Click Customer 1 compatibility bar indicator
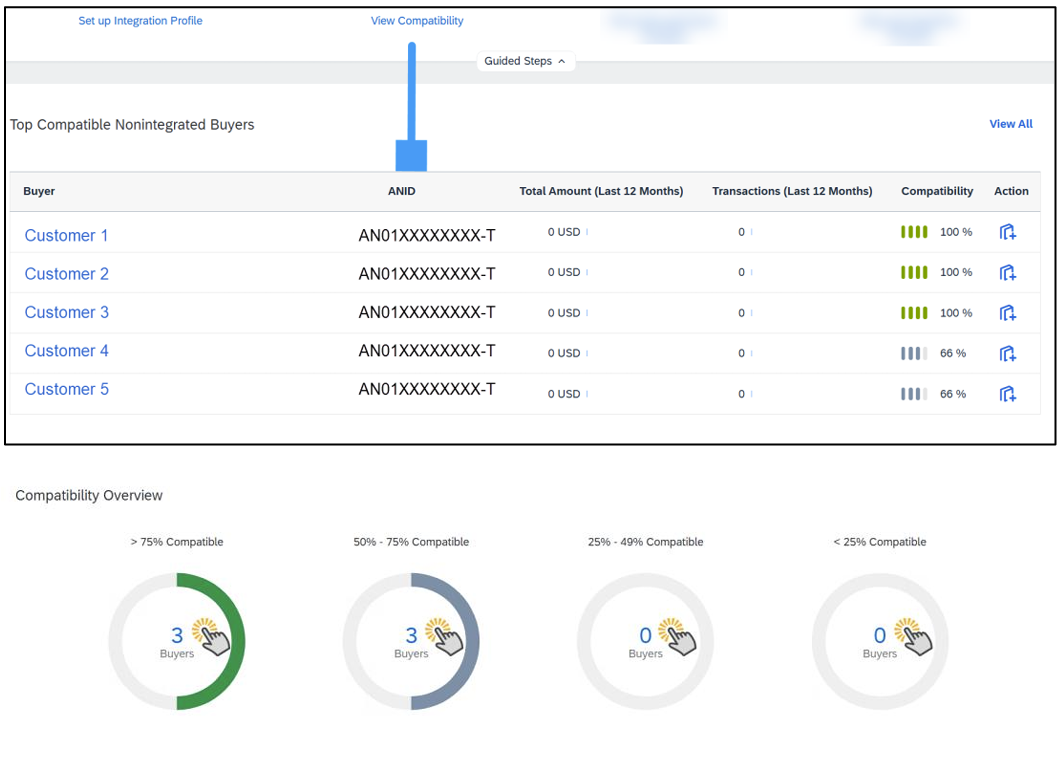The image size is (1058, 775). coord(914,232)
